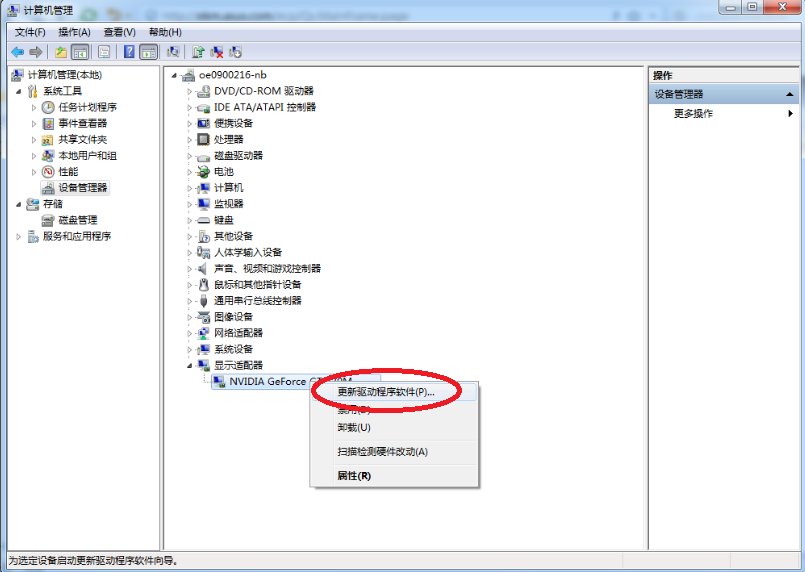Click the update driver software toolbar icon
Image resolution: width=805 pixels, height=572 pixels.
pos(198,52)
